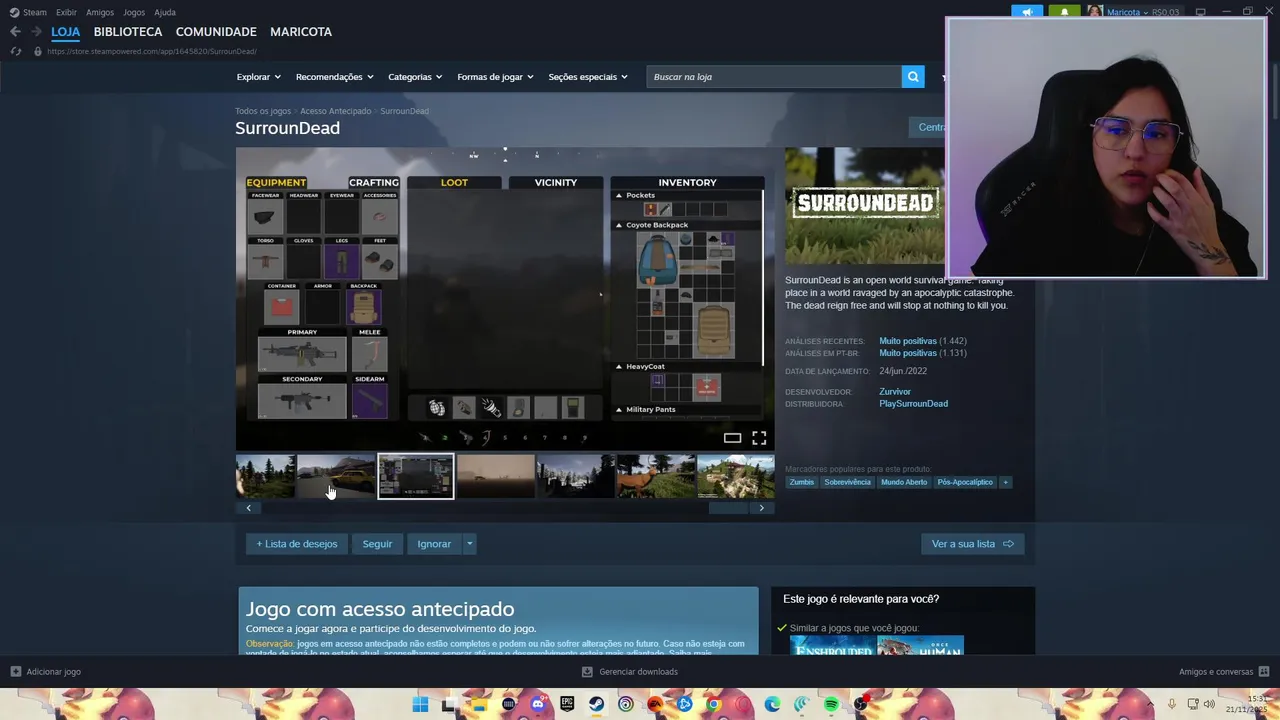Open the Steam announcements megaphone icon
Screen dimensions: 1280x720
click(x=1027, y=12)
